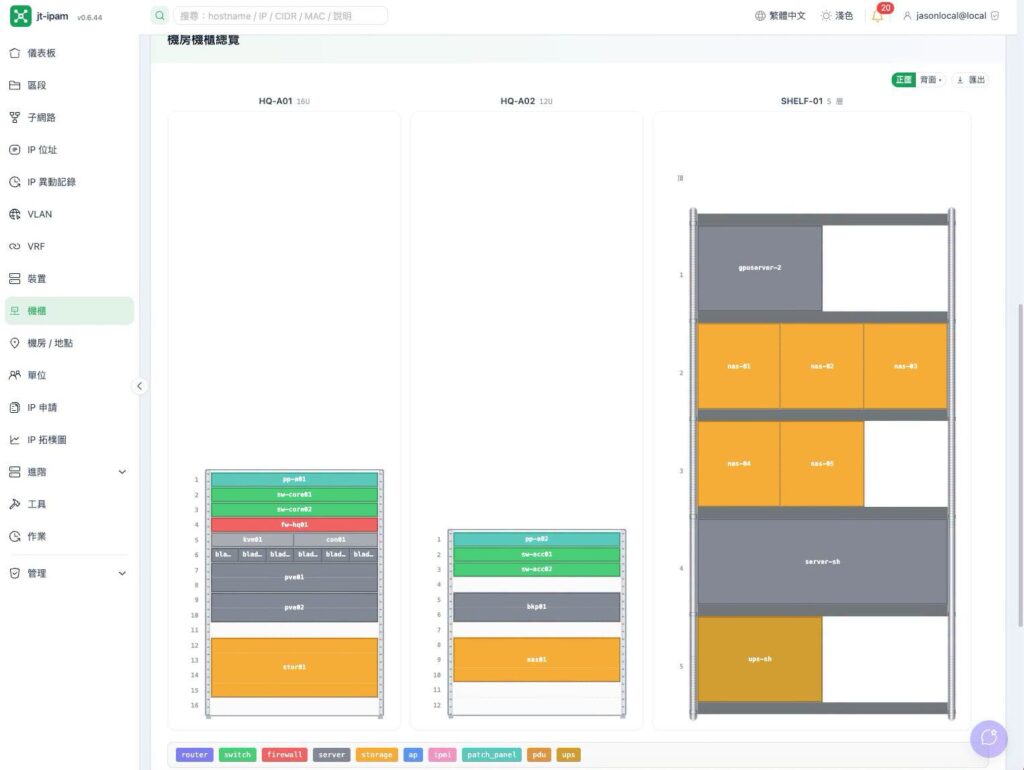The width and height of the screenshot is (1024, 770).
Task: Select the fw-hq01 firewall device
Action: [x=295, y=524]
